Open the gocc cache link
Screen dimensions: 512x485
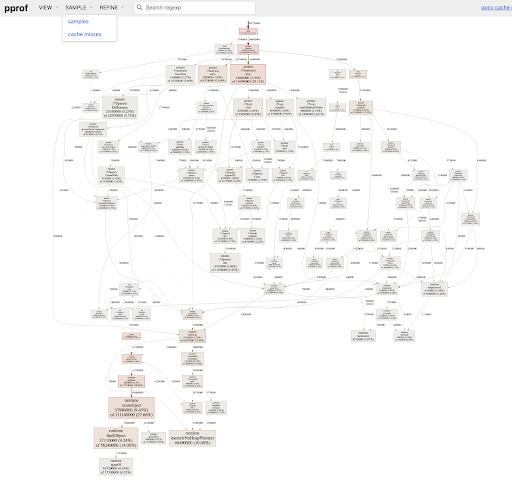coord(496,7)
